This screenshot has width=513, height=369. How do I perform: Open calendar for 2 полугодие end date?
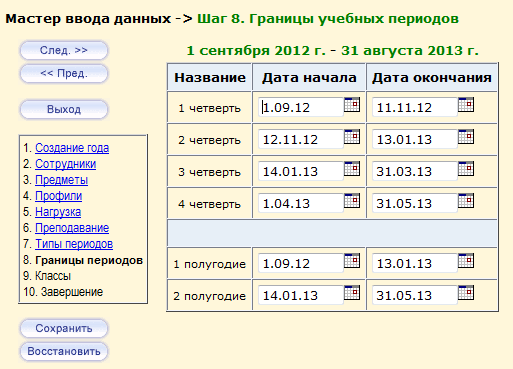466,292
